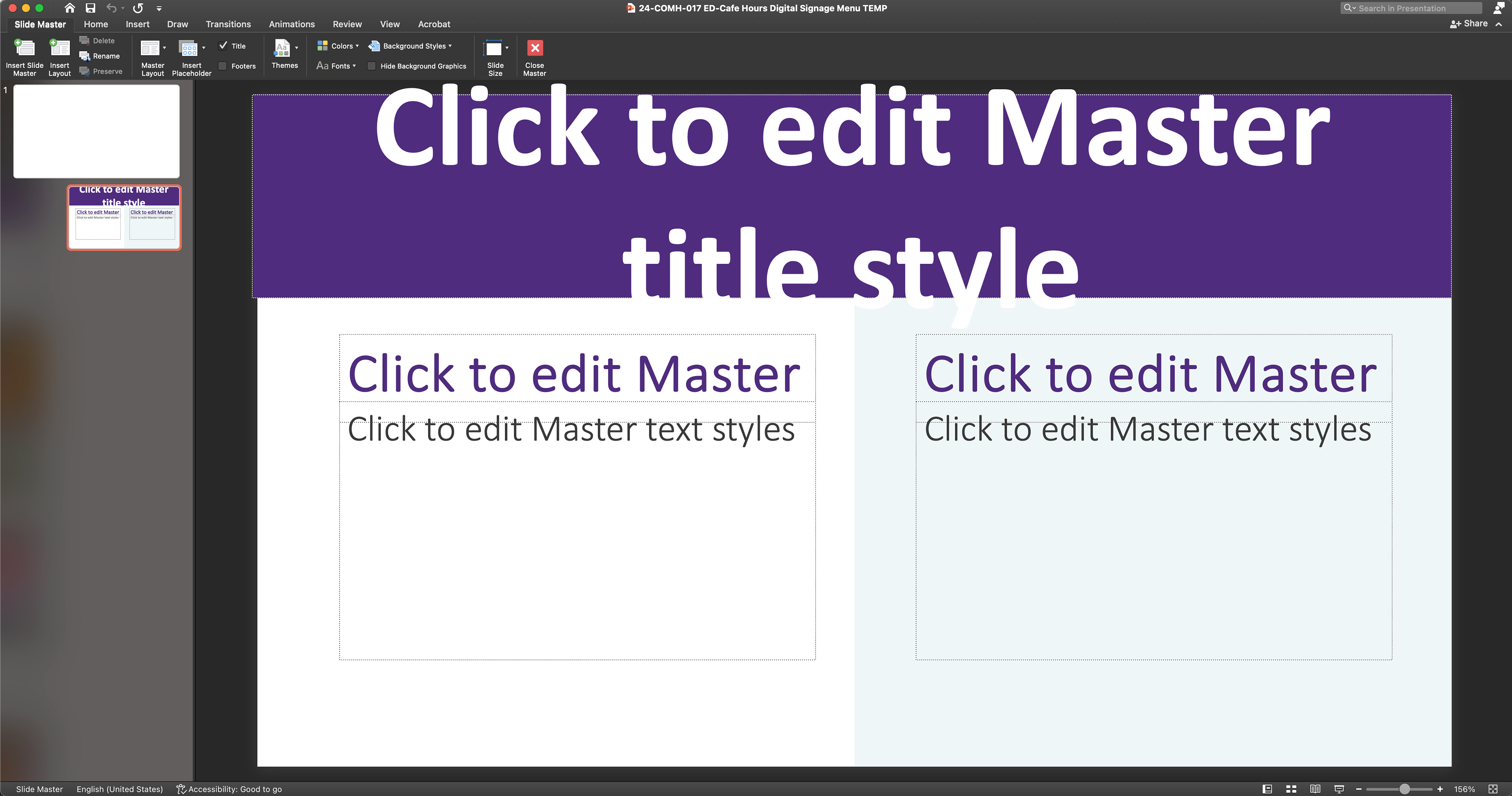Click the Master title style placeholder

pos(852,196)
